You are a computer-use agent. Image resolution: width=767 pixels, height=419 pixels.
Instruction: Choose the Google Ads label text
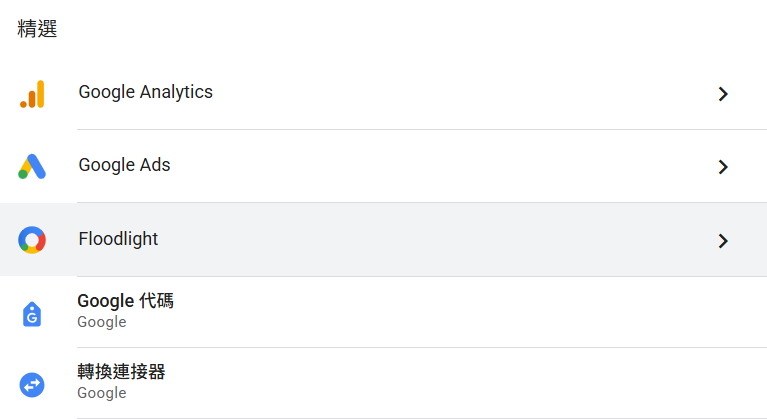pos(125,165)
